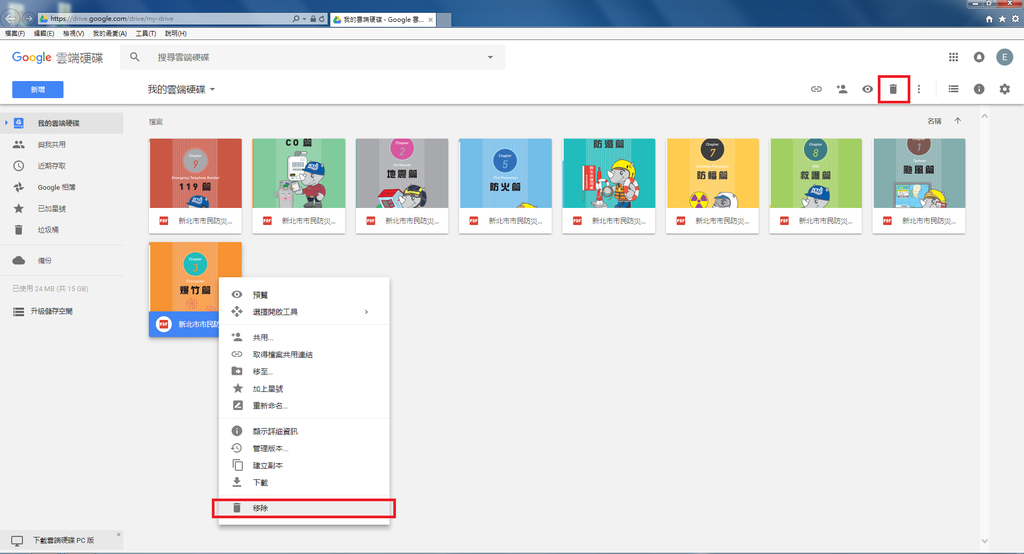
Task: Show the details info panel
Action: pyautogui.click(x=979, y=89)
